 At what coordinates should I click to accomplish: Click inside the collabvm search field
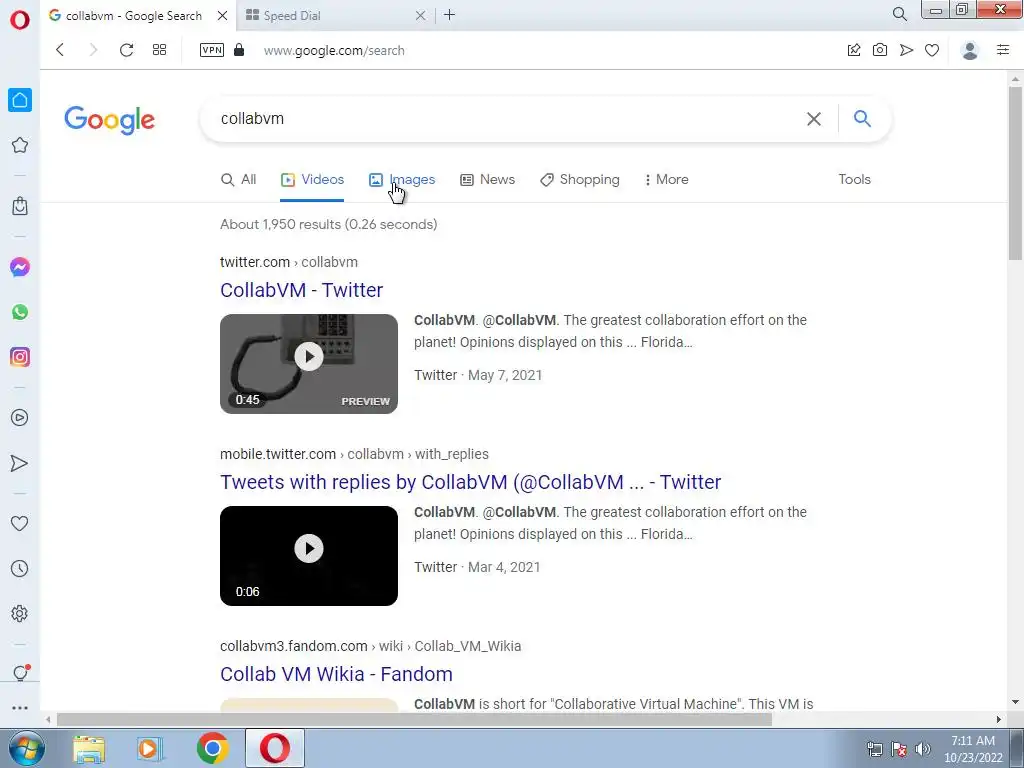(x=503, y=119)
